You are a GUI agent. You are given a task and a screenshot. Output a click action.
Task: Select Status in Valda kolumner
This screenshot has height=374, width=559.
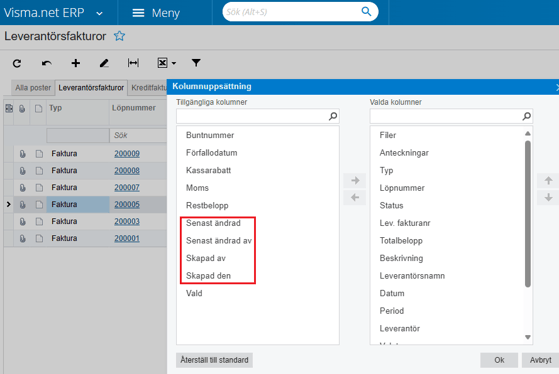click(x=391, y=205)
